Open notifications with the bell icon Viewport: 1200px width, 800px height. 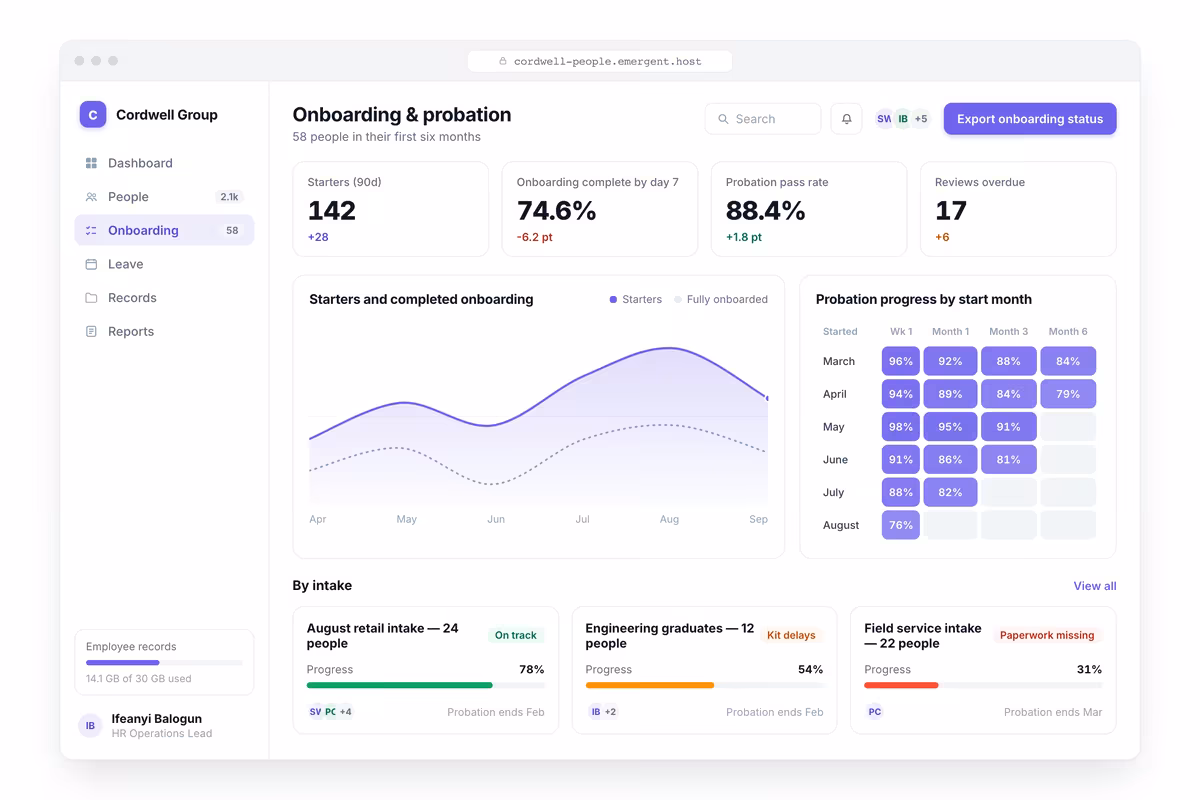tap(846, 119)
